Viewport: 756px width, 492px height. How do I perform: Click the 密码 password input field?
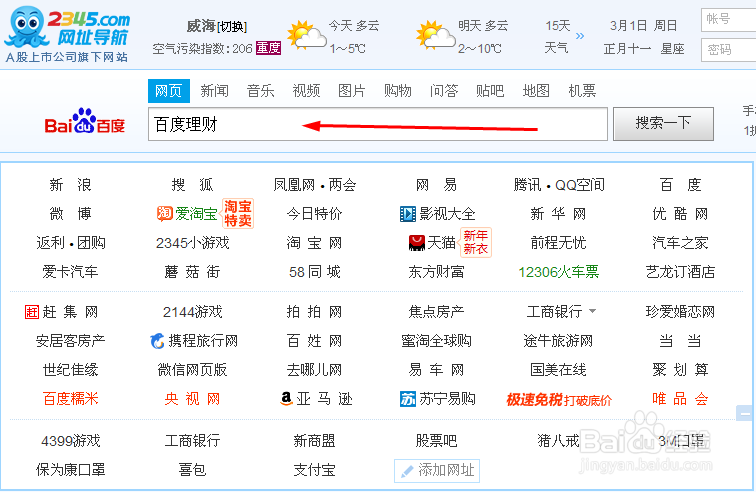pyautogui.click(x=729, y=50)
